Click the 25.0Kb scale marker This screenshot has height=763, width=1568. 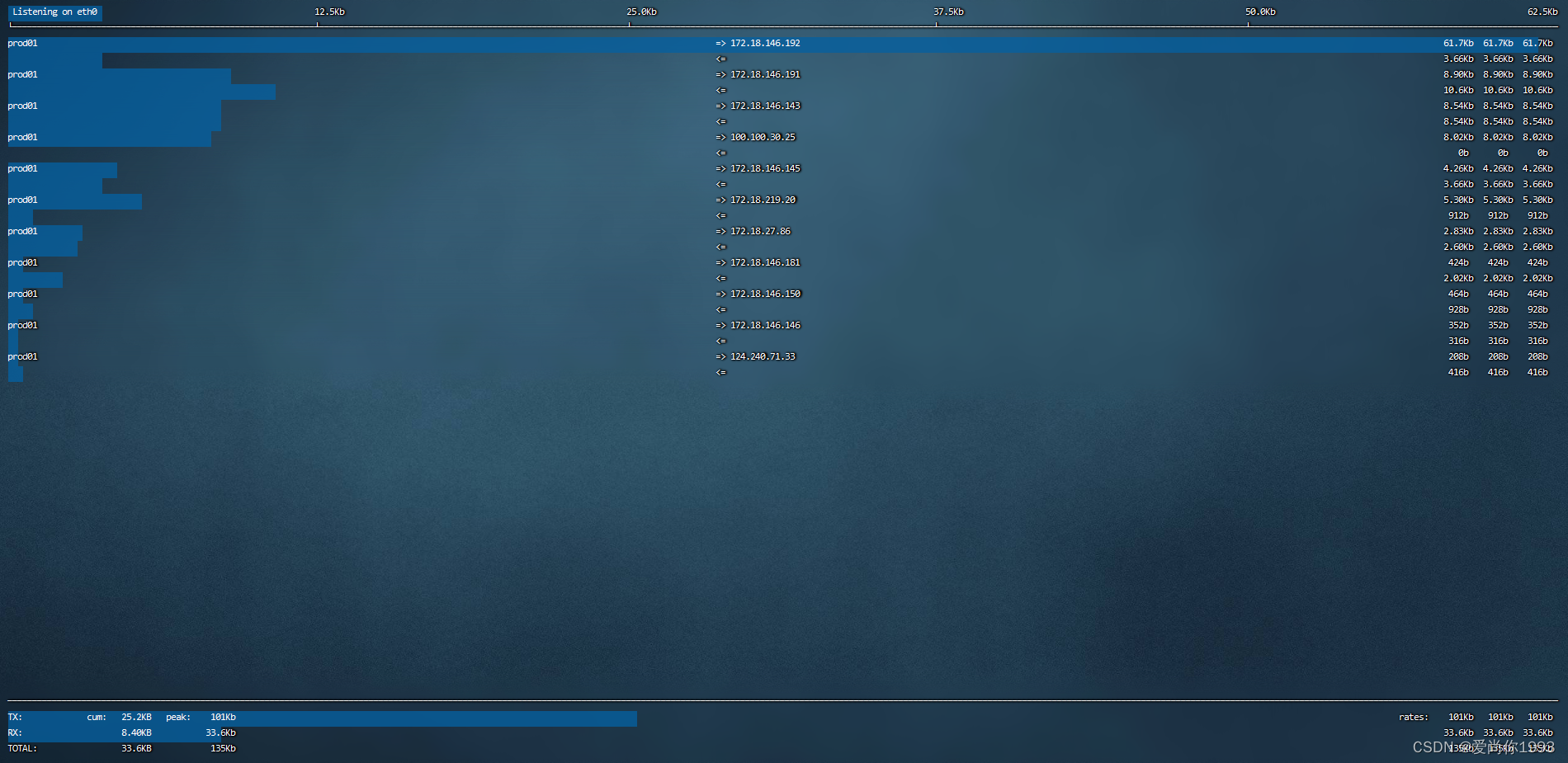pyautogui.click(x=641, y=12)
